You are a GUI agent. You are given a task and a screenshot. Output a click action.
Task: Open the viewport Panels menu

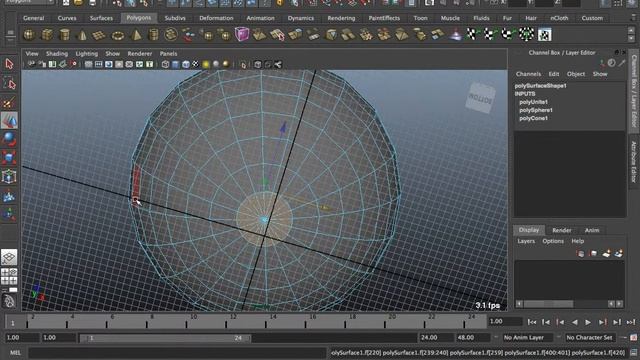(x=168, y=53)
